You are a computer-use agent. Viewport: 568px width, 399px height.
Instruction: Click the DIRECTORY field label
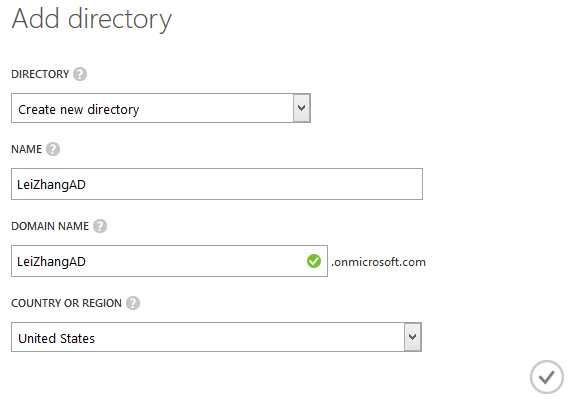tap(40, 74)
